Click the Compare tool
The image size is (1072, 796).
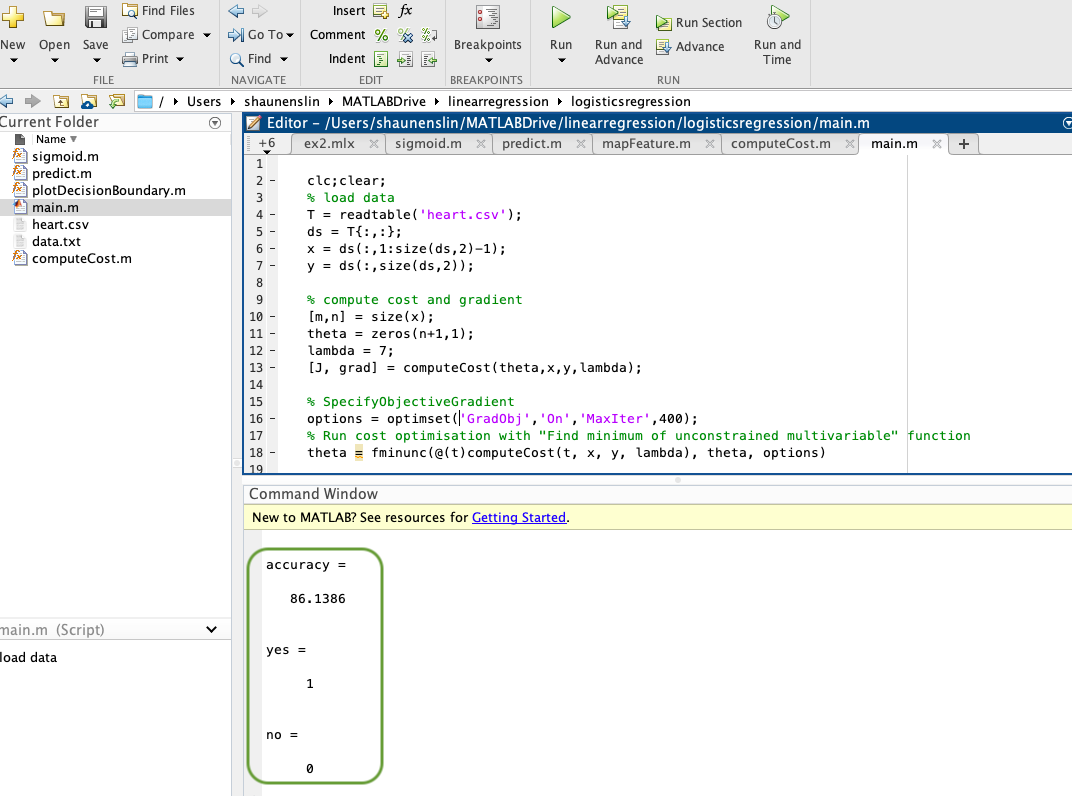[x=159, y=34]
